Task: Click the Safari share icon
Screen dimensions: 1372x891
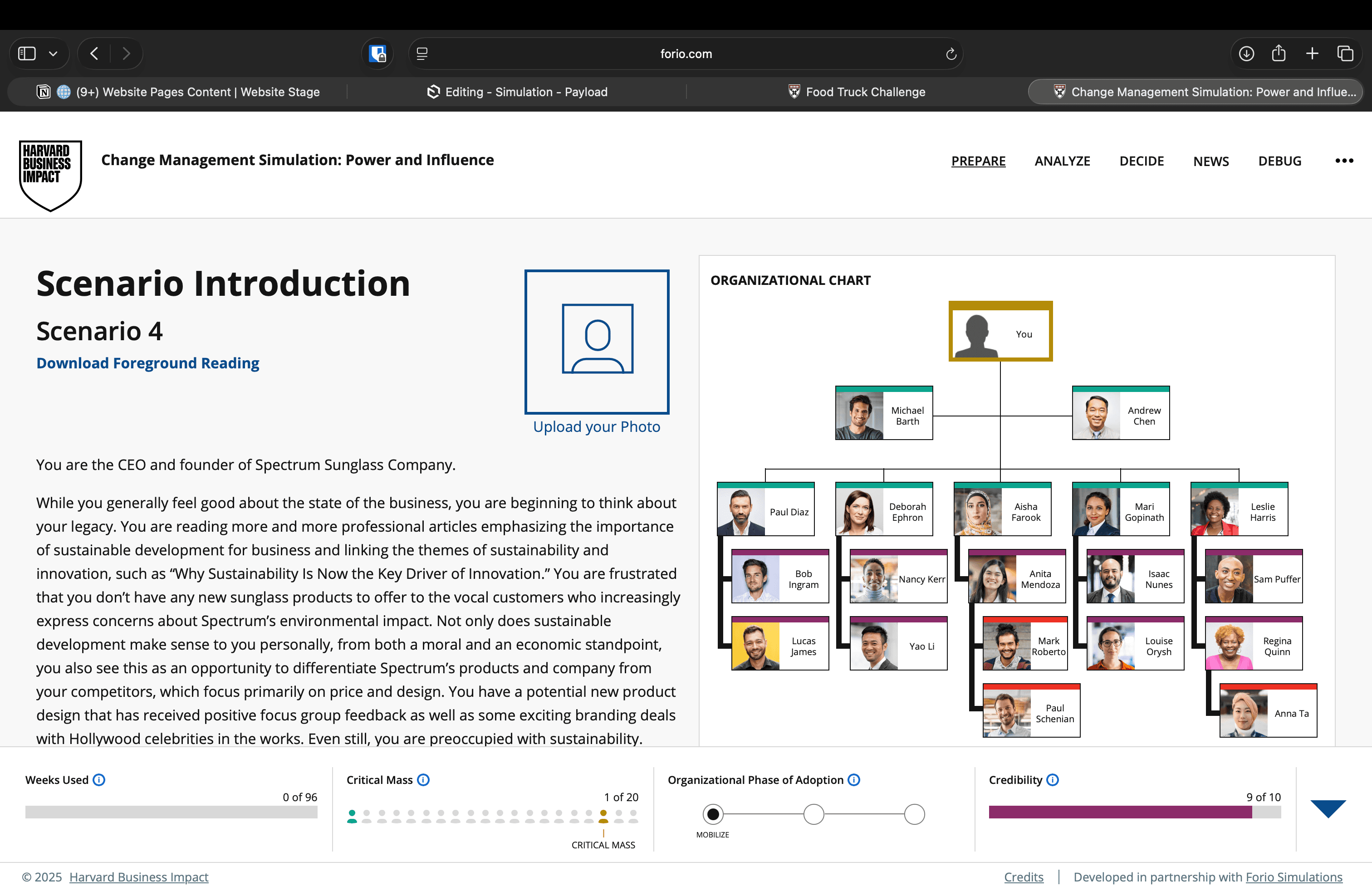Action: click(1279, 54)
